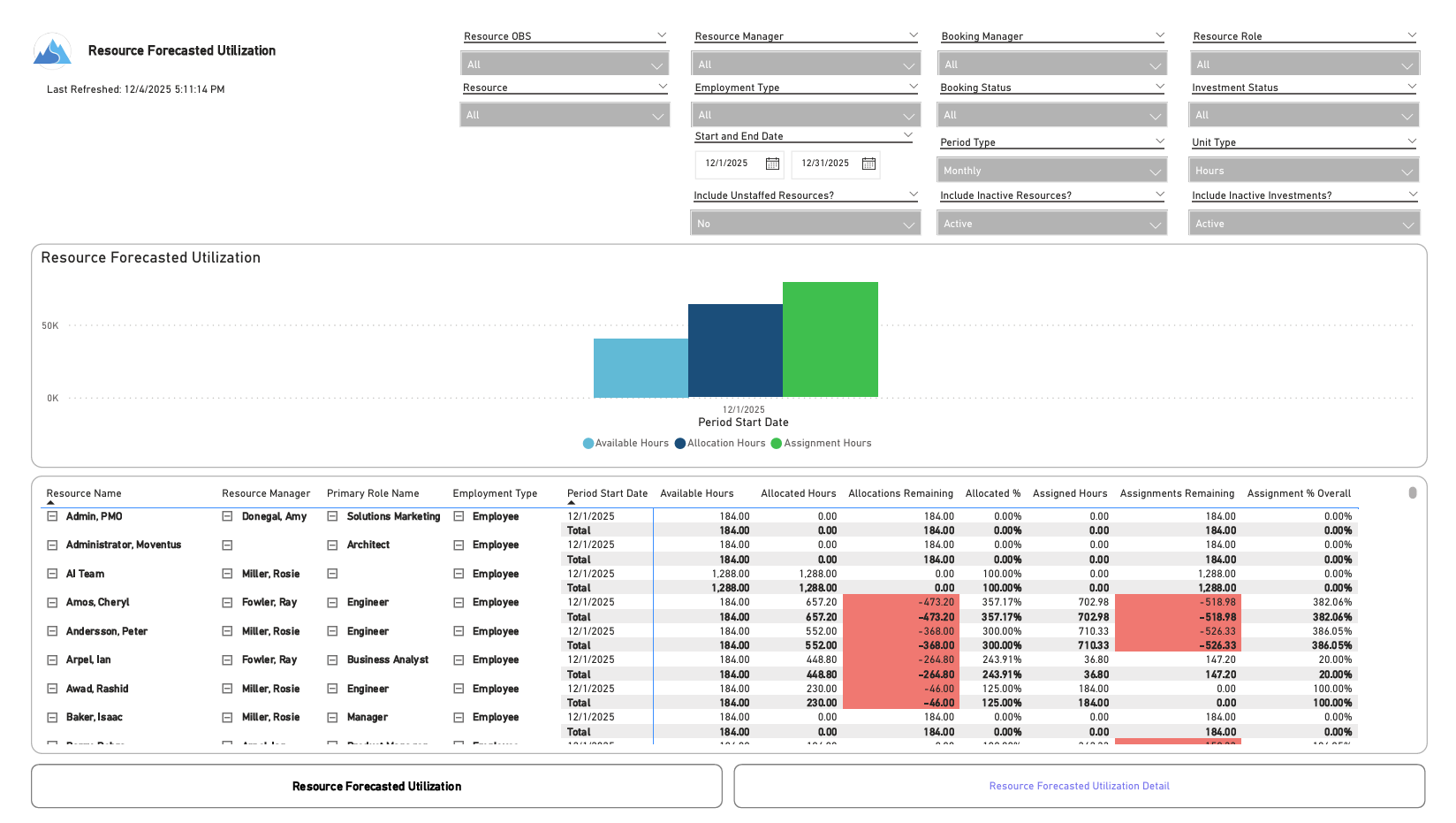Collapse the Admin, PMO row icon
The height and width of the screenshot is (823, 1456).
click(x=52, y=516)
